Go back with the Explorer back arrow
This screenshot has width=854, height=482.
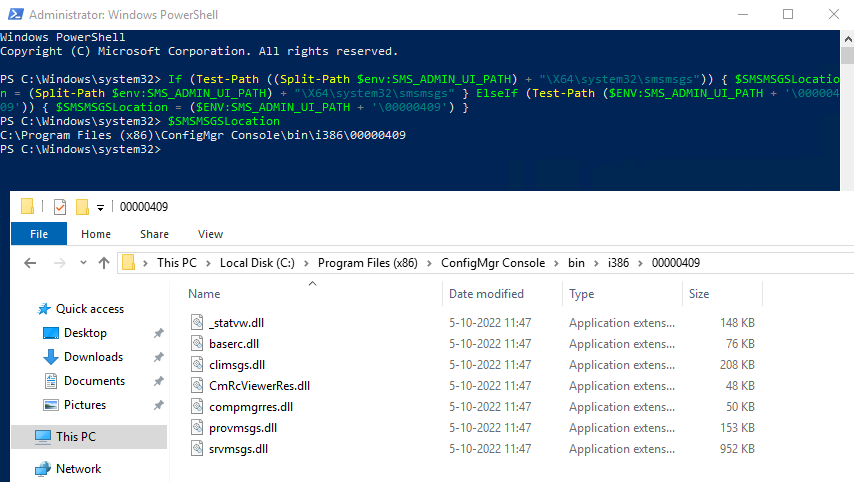coord(30,263)
